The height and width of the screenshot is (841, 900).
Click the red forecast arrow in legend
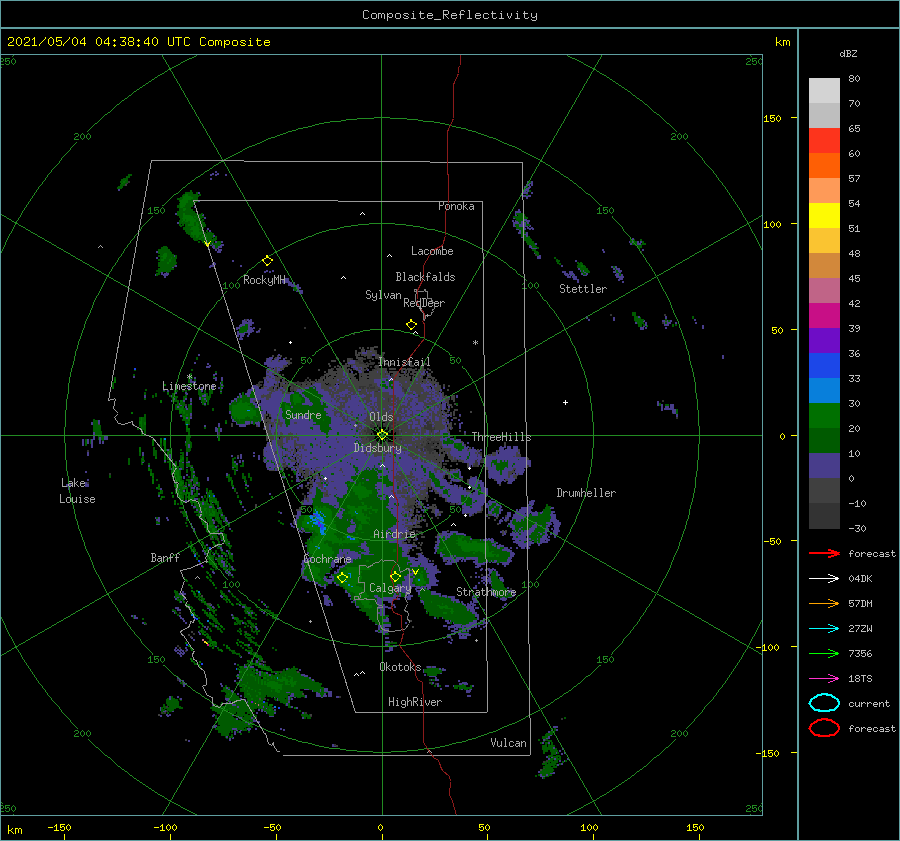[824, 553]
